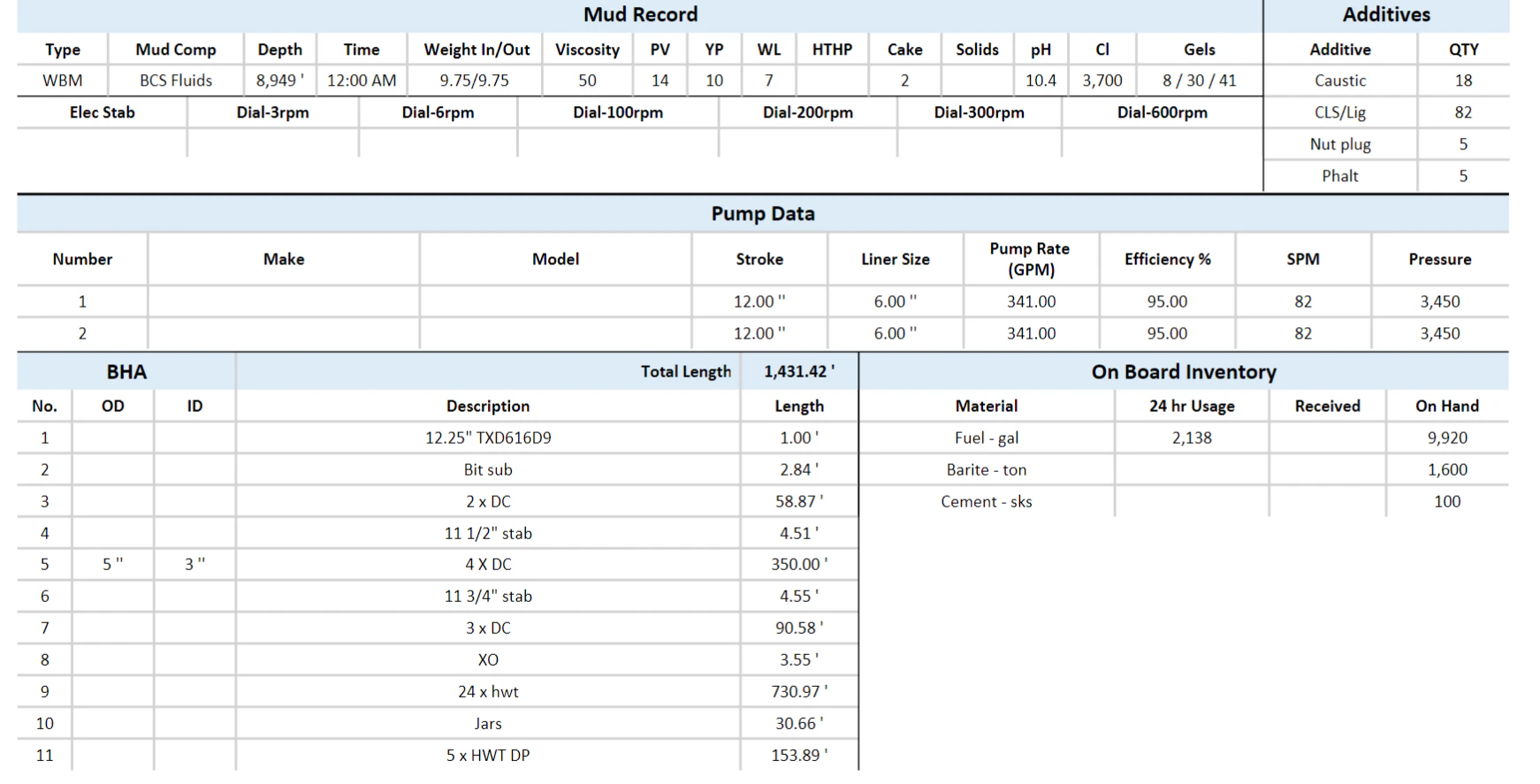Click the 'Additives' section header
1540x784 pixels.
click(1386, 14)
